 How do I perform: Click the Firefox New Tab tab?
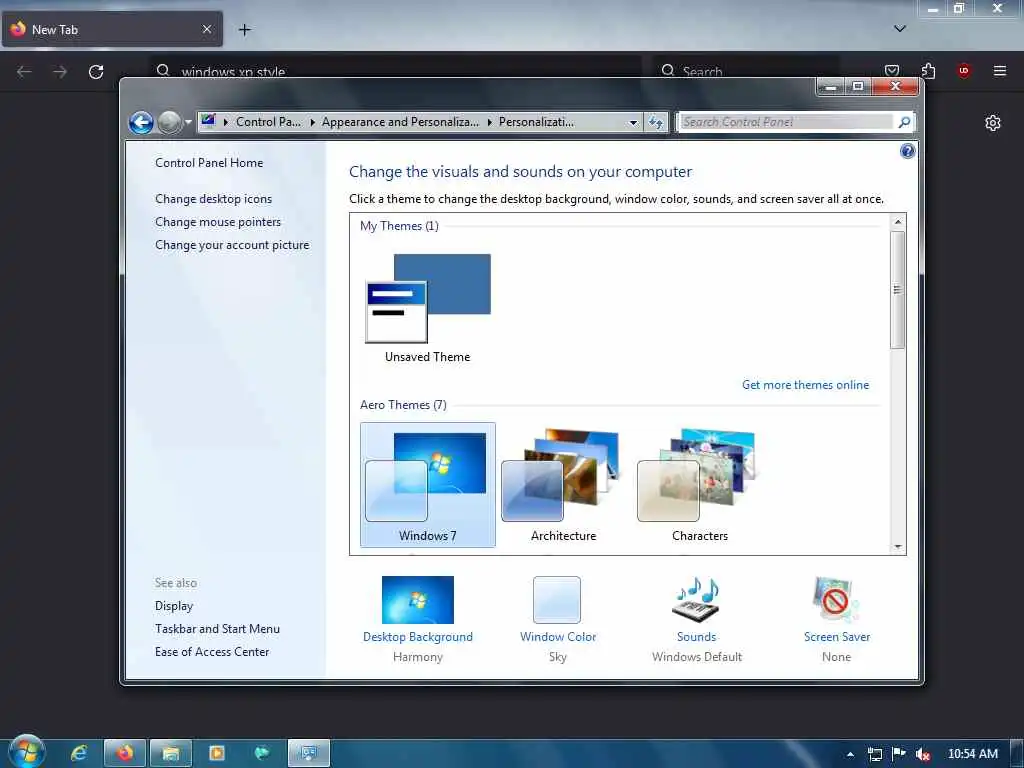(112, 29)
